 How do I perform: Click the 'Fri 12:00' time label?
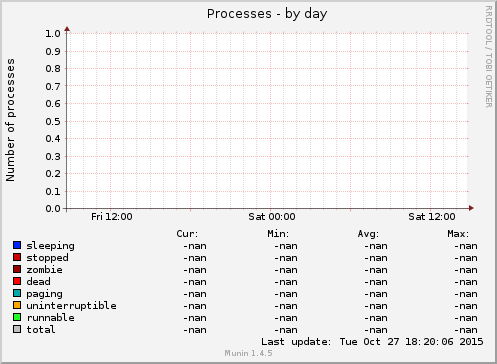112,217
